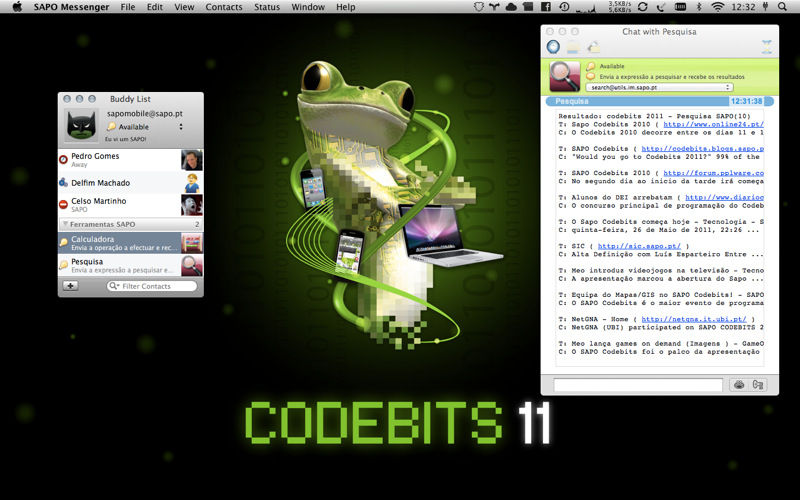The image size is (800, 500).
Task: Select the Calculadora contact
Action: click(x=131, y=243)
